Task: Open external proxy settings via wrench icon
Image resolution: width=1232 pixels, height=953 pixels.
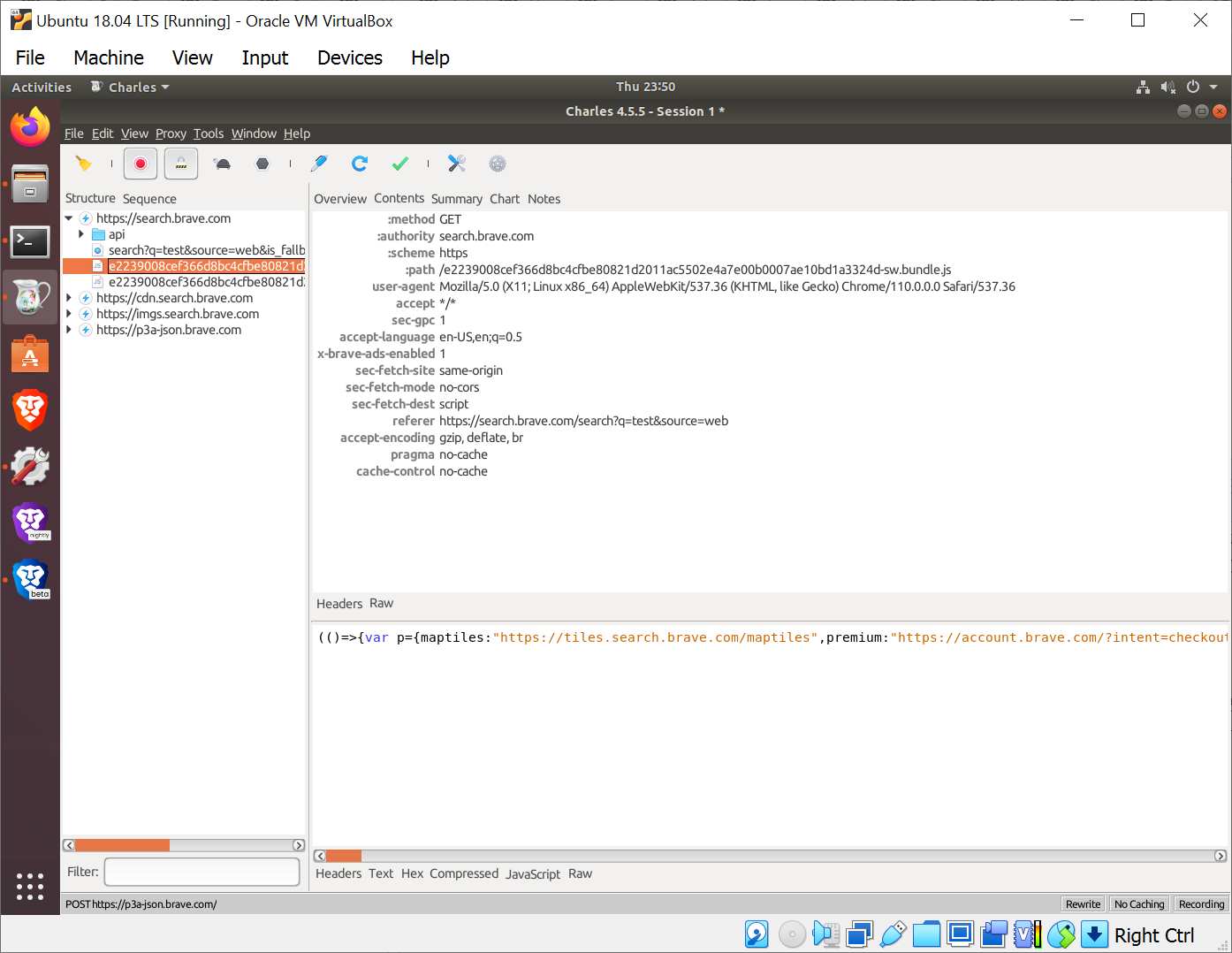Action: click(x=456, y=164)
